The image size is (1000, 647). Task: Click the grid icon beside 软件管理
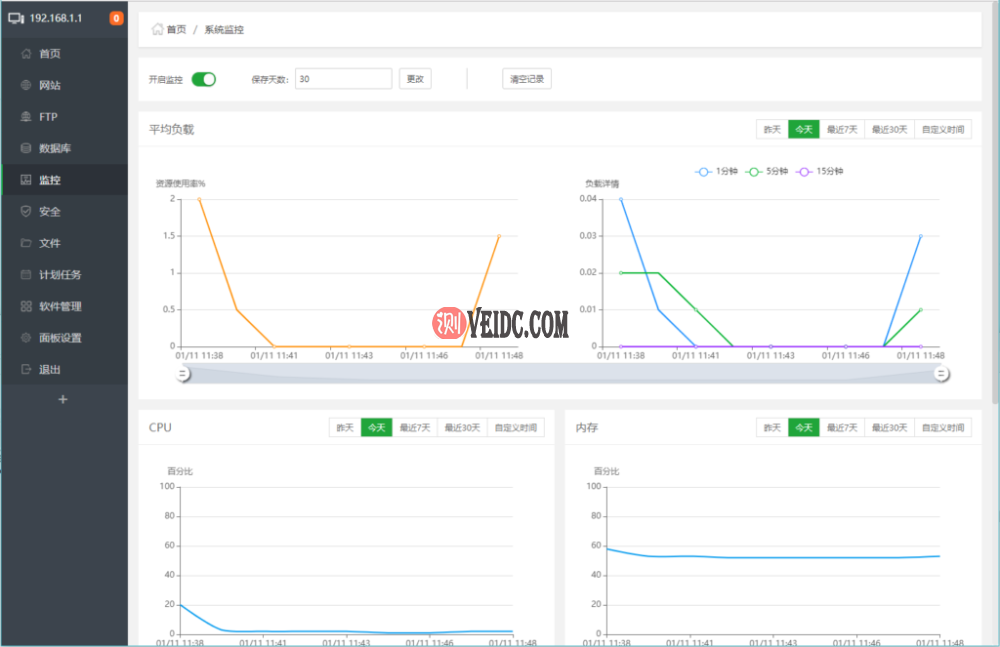pyautogui.click(x=26, y=306)
